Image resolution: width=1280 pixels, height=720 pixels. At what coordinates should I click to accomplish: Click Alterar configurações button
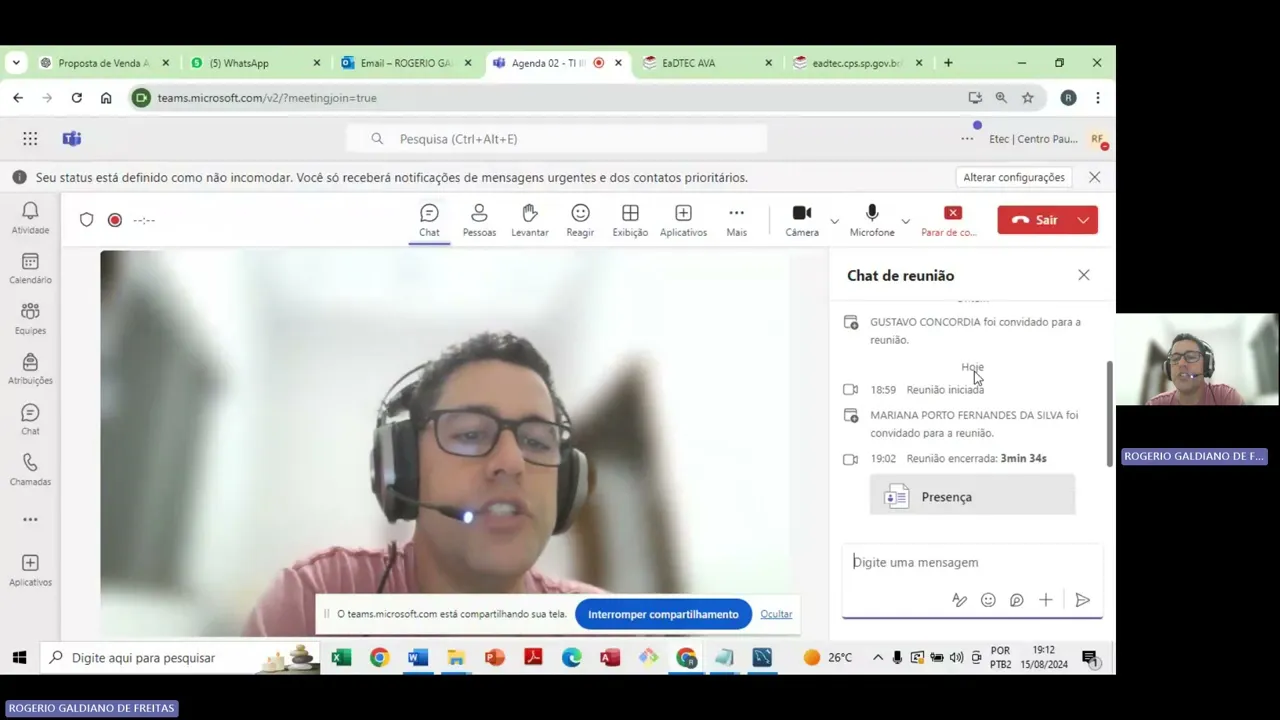(1014, 177)
